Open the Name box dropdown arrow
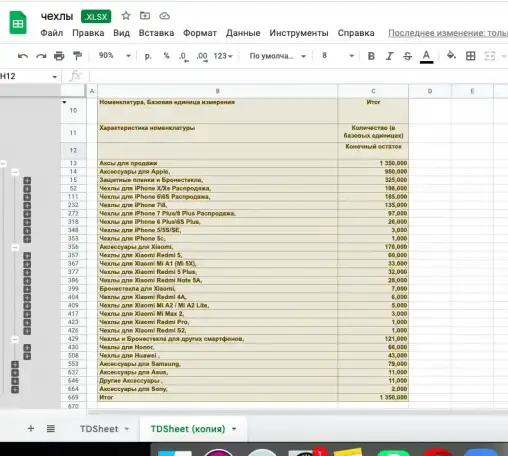 point(54,77)
